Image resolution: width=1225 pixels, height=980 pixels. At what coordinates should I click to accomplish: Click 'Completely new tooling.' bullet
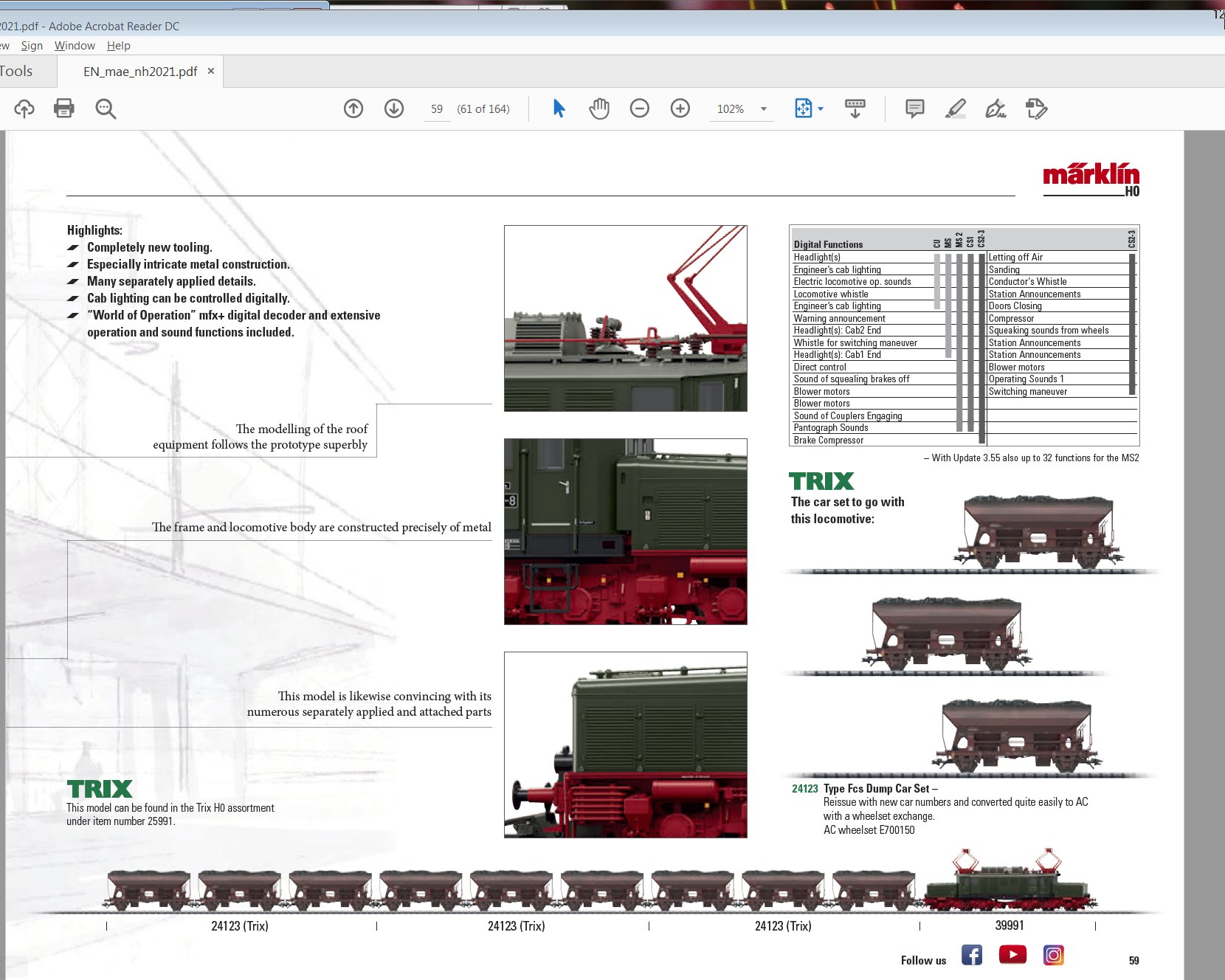pos(149,247)
